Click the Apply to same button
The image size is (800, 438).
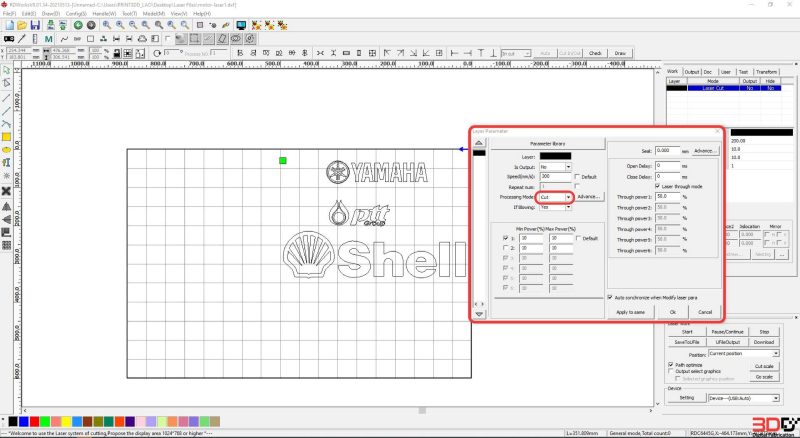(630, 312)
